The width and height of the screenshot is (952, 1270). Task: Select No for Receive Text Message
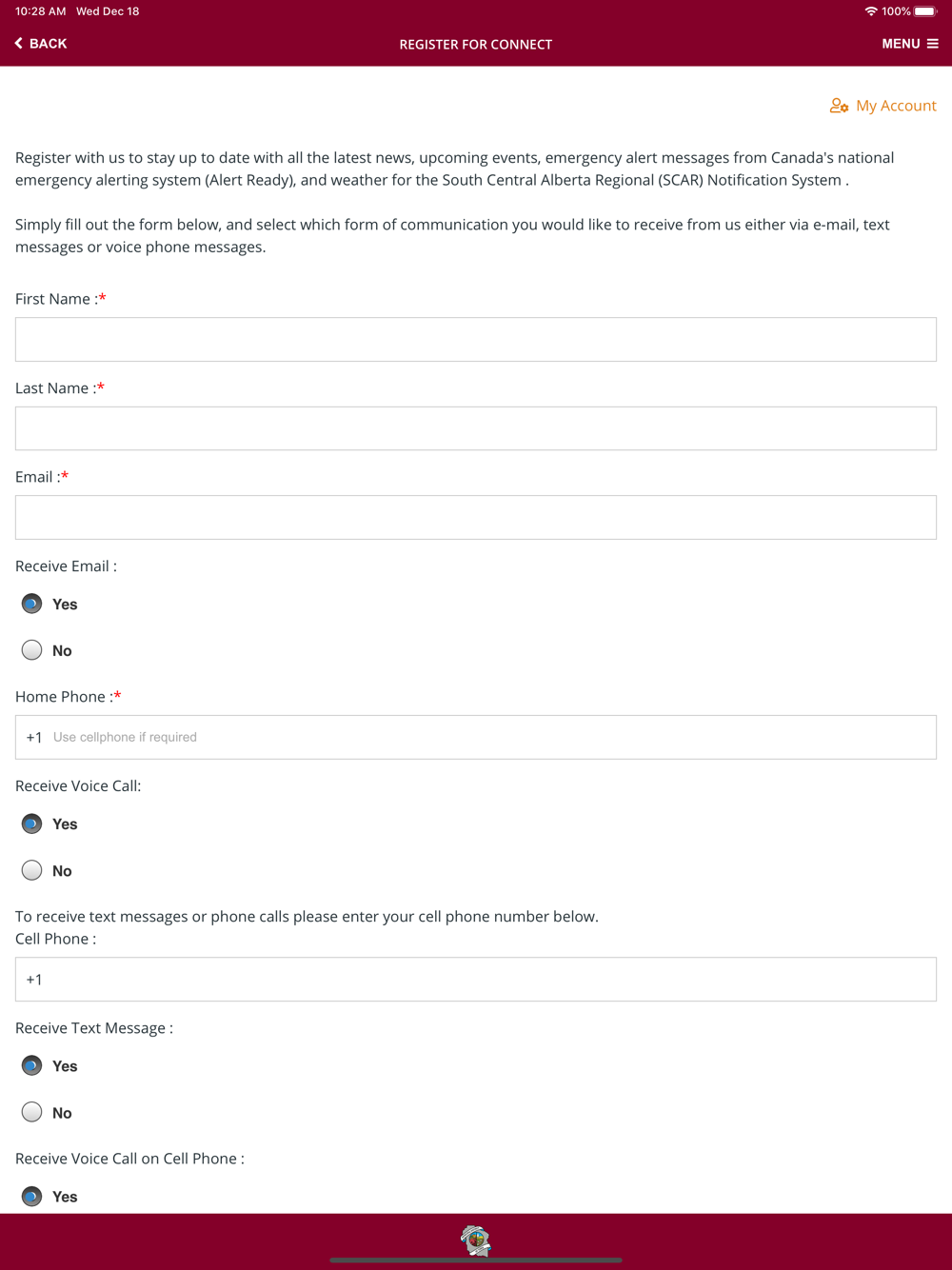32,1112
